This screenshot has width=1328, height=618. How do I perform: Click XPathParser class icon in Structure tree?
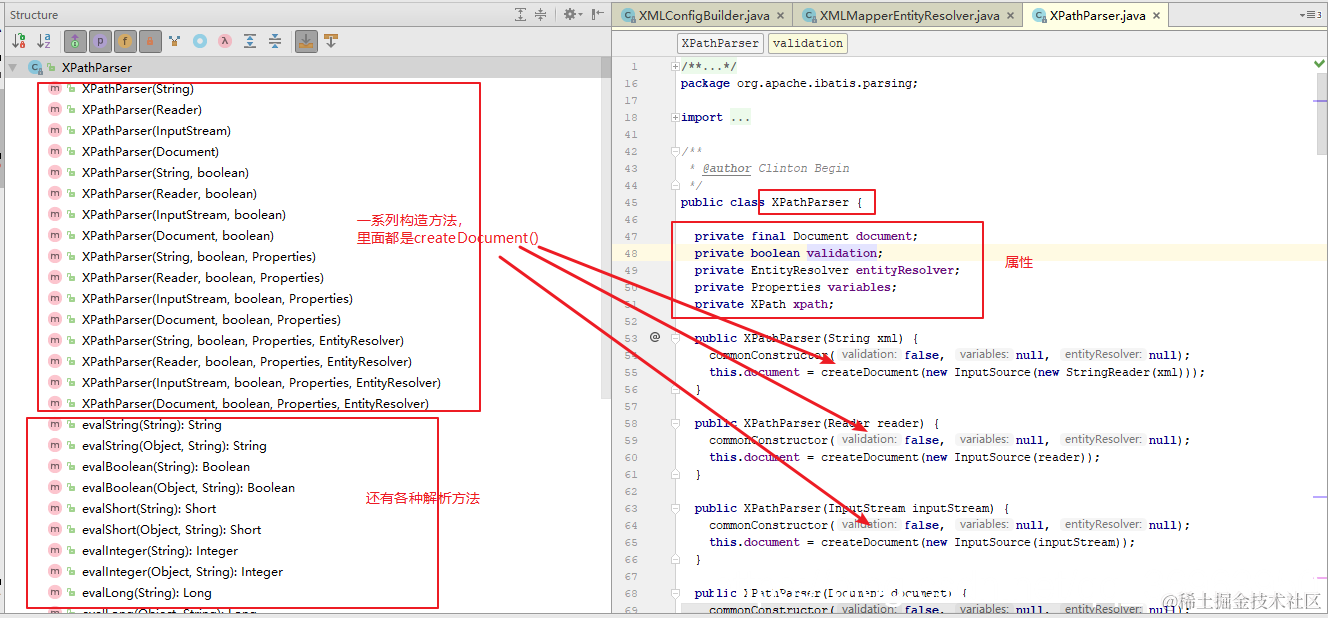point(35,68)
